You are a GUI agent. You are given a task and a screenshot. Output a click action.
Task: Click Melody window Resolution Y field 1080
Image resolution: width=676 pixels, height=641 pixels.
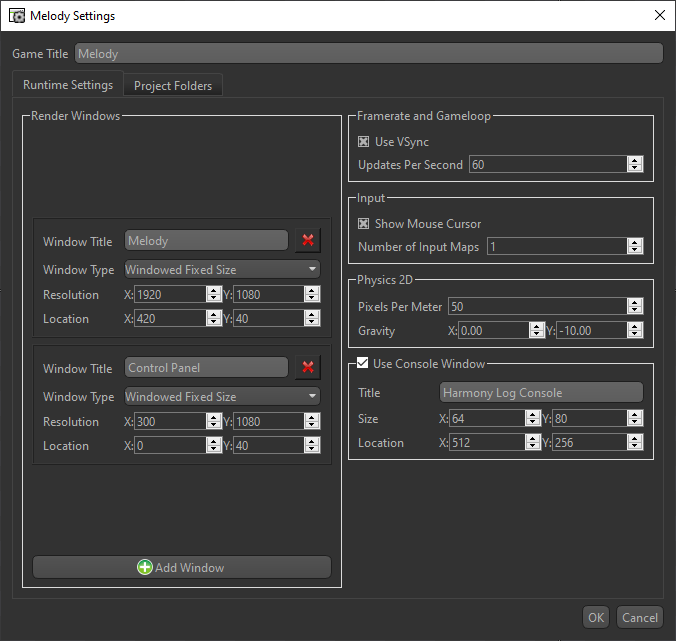pos(269,294)
